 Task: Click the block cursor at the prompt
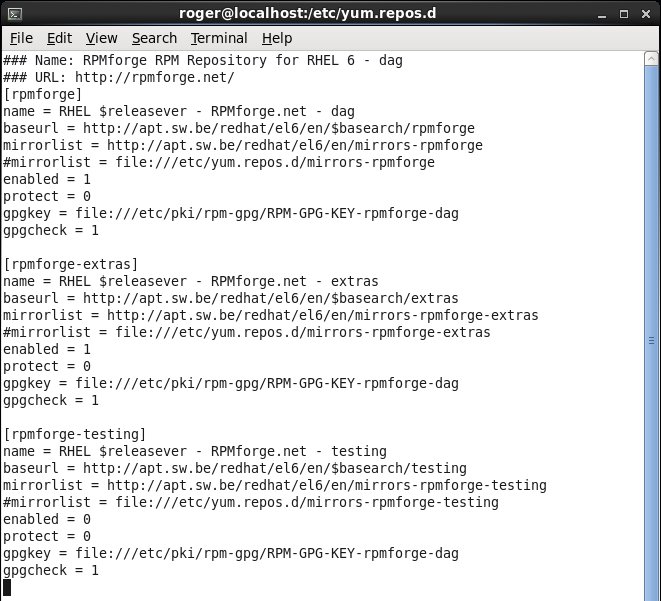[7, 588]
